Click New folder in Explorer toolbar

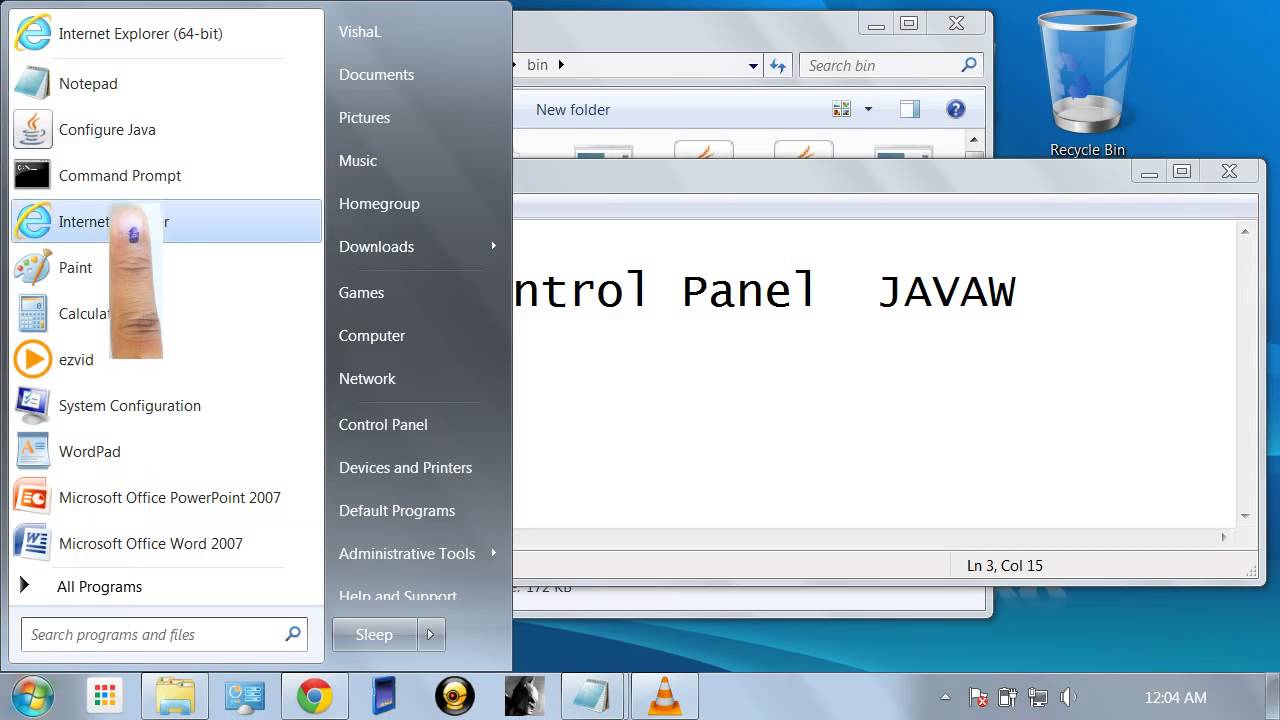click(x=572, y=110)
